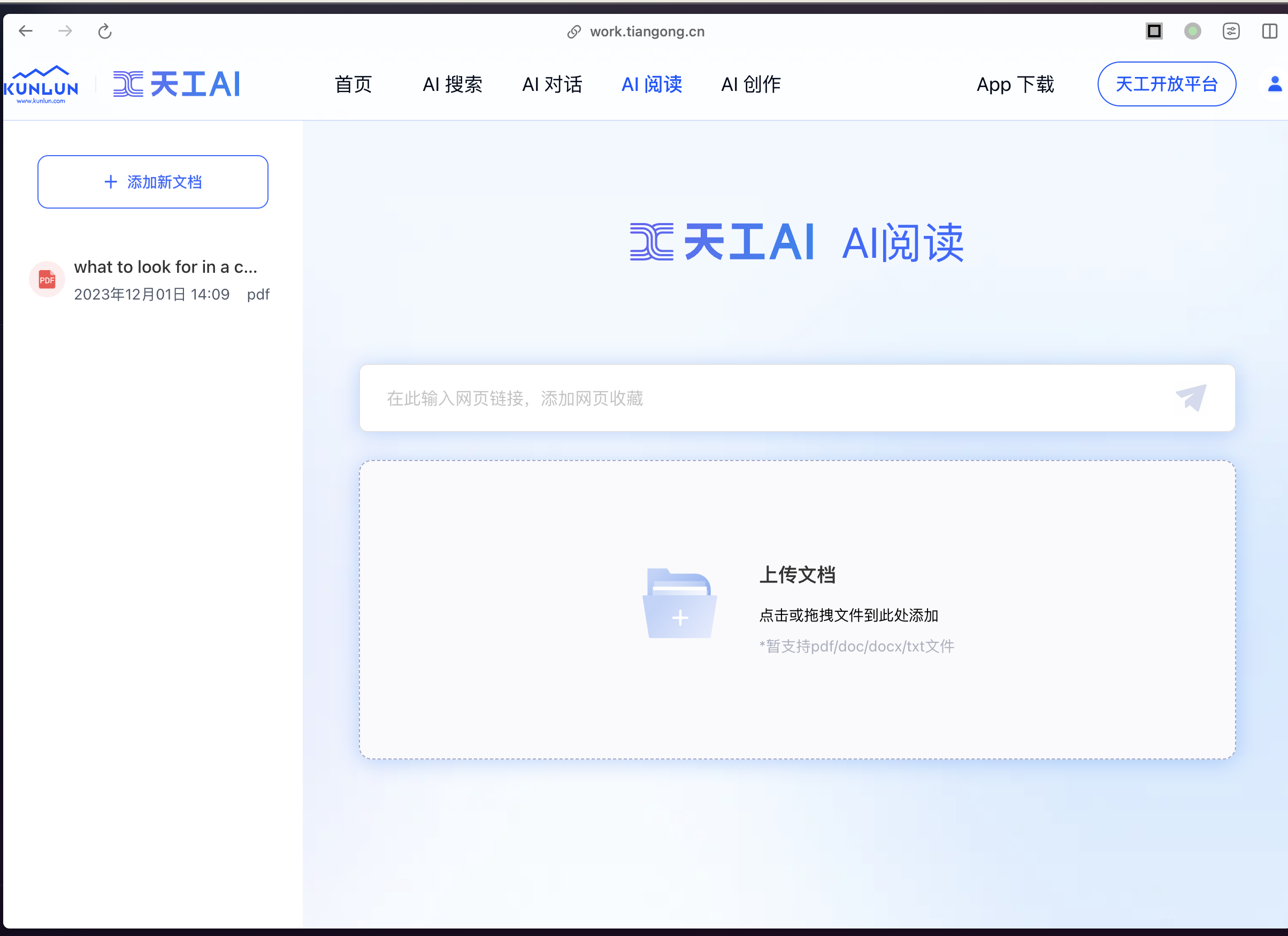Click the App 下载 link
The width and height of the screenshot is (1288, 936).
pyautogui.click(x=1015, y=85)
